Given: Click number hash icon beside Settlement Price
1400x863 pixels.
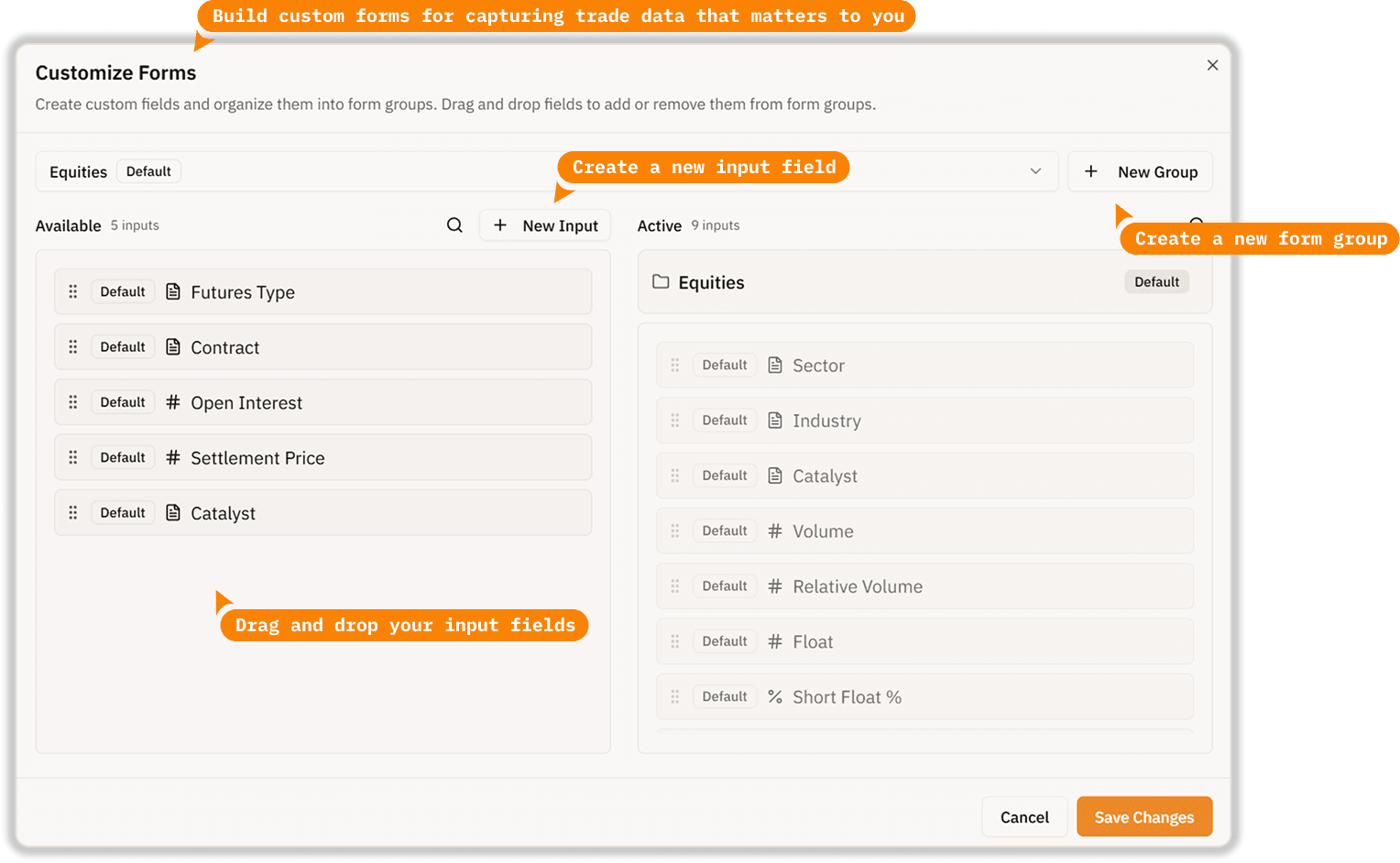Looking at the screenshot, I should tap(173, 457).
